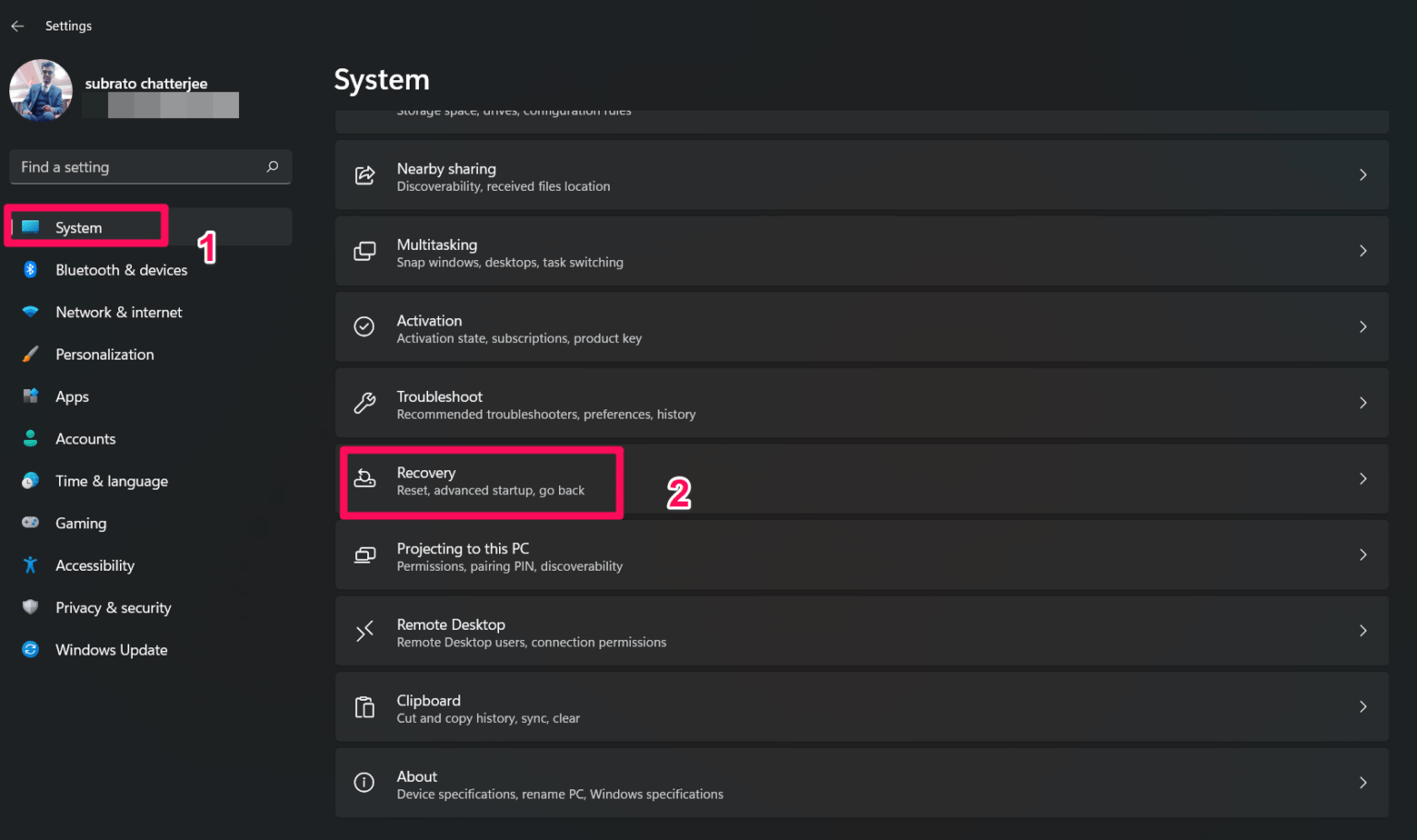Select Network & internet in sidebar
1417x840 pixels.
click(x=118, y=313)
